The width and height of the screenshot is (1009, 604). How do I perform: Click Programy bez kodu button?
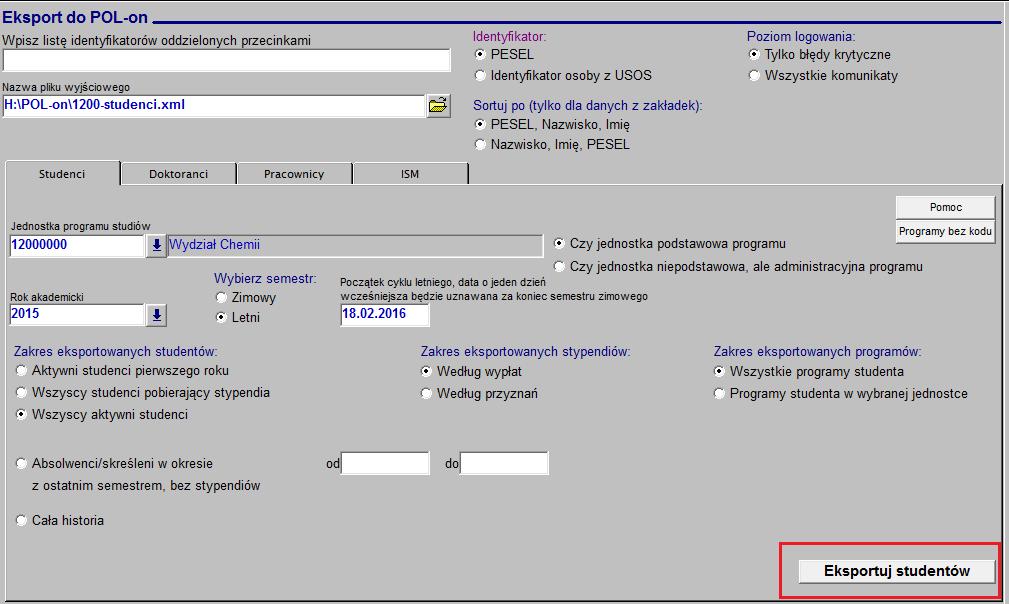[945, 232]
